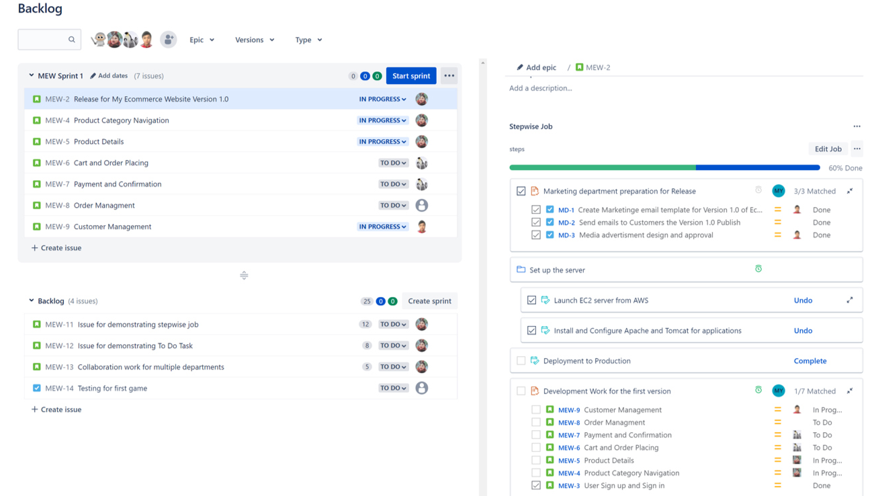Open the Versions filter menu

click(254, 40)
